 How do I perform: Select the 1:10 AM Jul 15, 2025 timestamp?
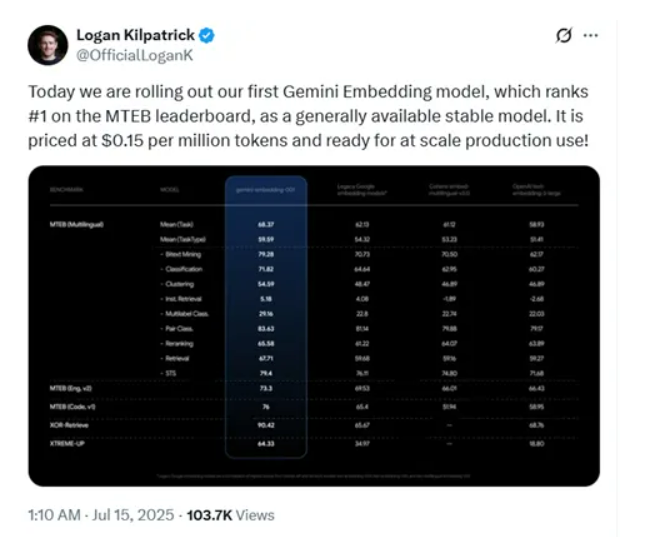[101, 515]
